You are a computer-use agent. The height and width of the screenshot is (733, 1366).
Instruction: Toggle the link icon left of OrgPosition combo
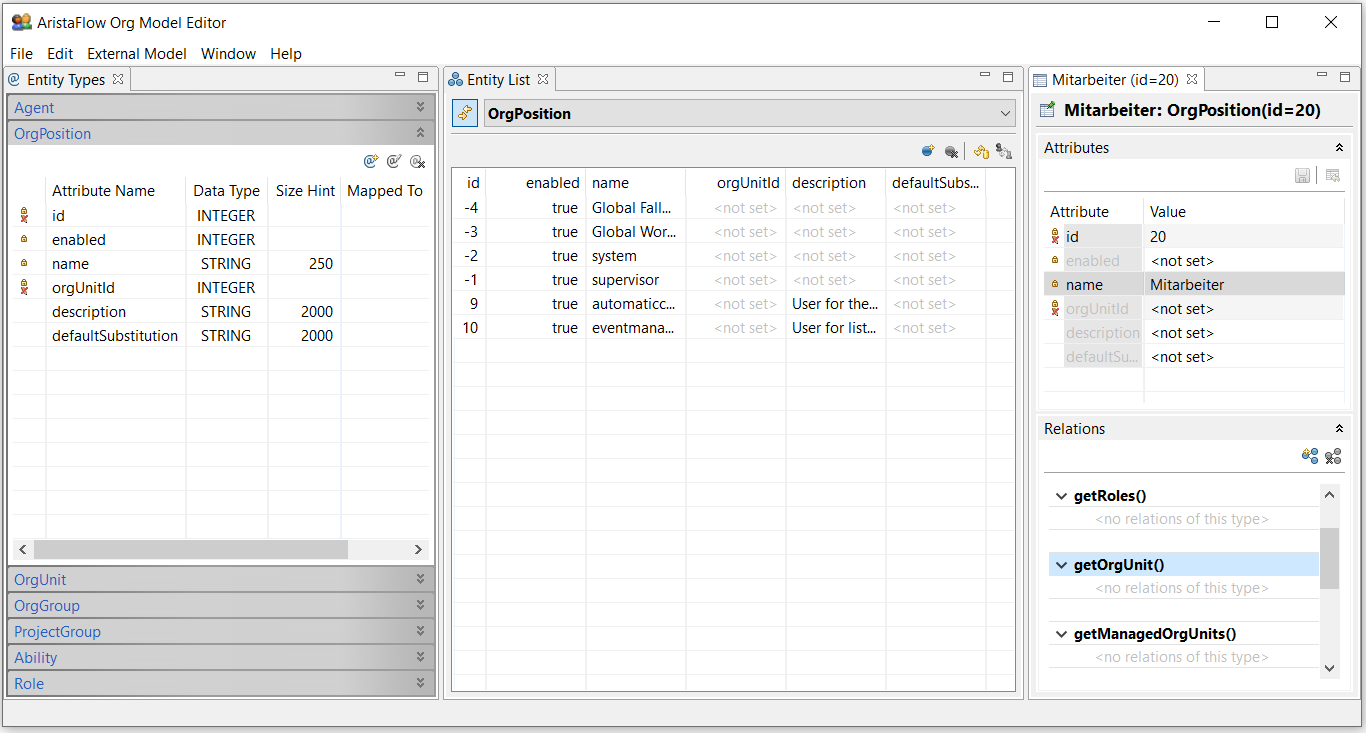pos(465,113)
